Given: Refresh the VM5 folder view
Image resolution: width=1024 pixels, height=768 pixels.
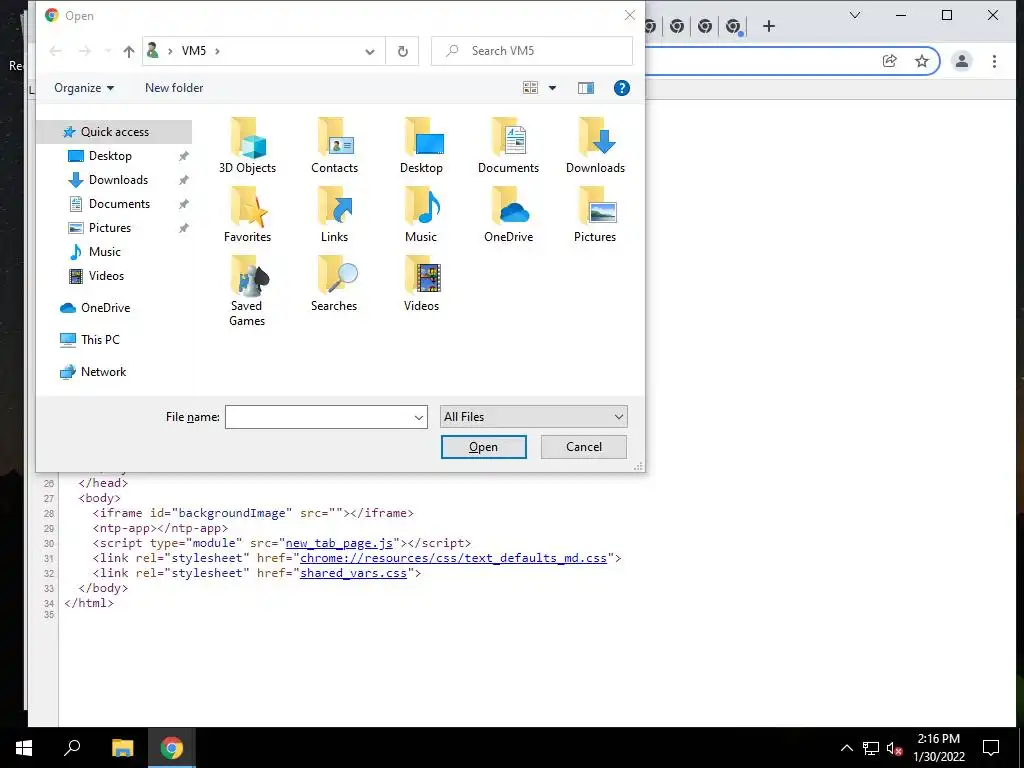Looking at the screenshot, I should (x=403, y=51).
